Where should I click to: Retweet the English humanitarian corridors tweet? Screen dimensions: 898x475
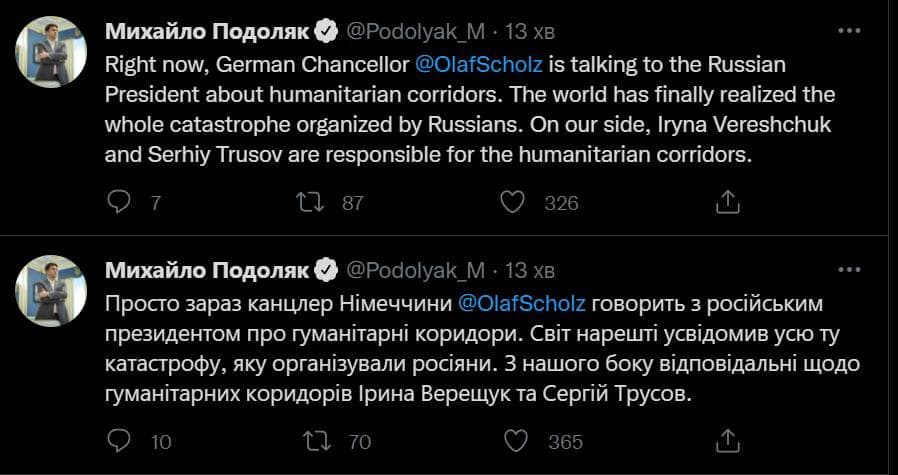pos(313,202)
